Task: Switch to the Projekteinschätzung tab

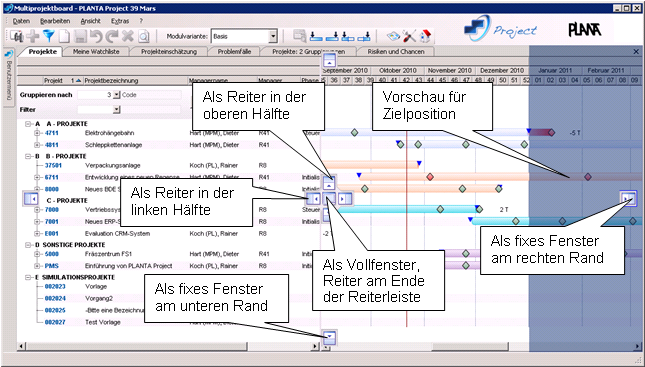Action: (169, 52)
